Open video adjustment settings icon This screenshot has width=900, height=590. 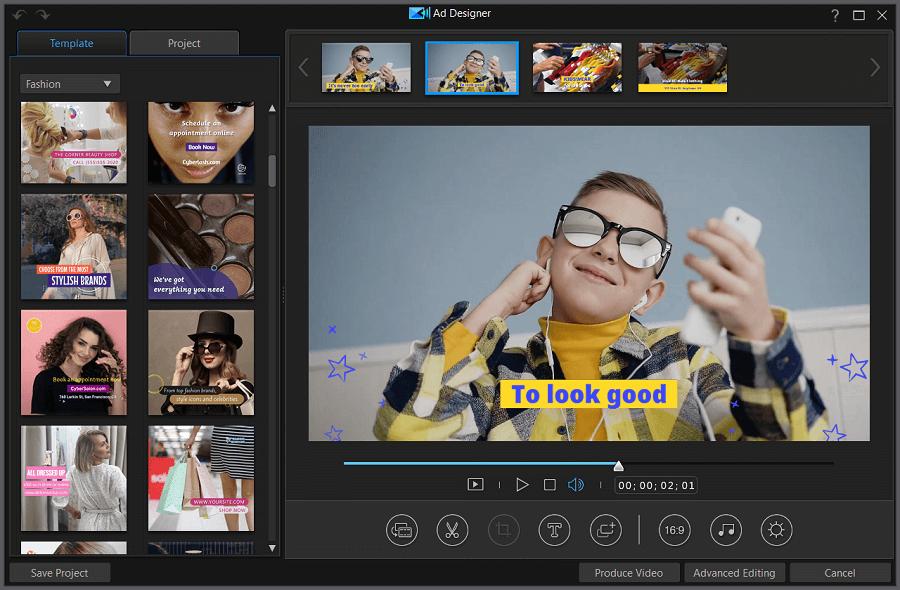(776, 530)
